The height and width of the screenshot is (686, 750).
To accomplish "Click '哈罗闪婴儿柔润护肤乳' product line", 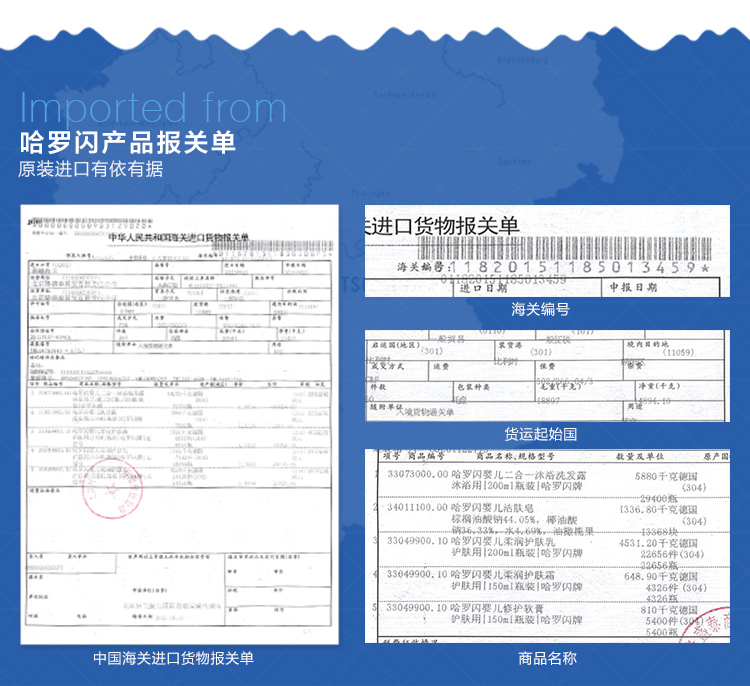I will [503, 542].
